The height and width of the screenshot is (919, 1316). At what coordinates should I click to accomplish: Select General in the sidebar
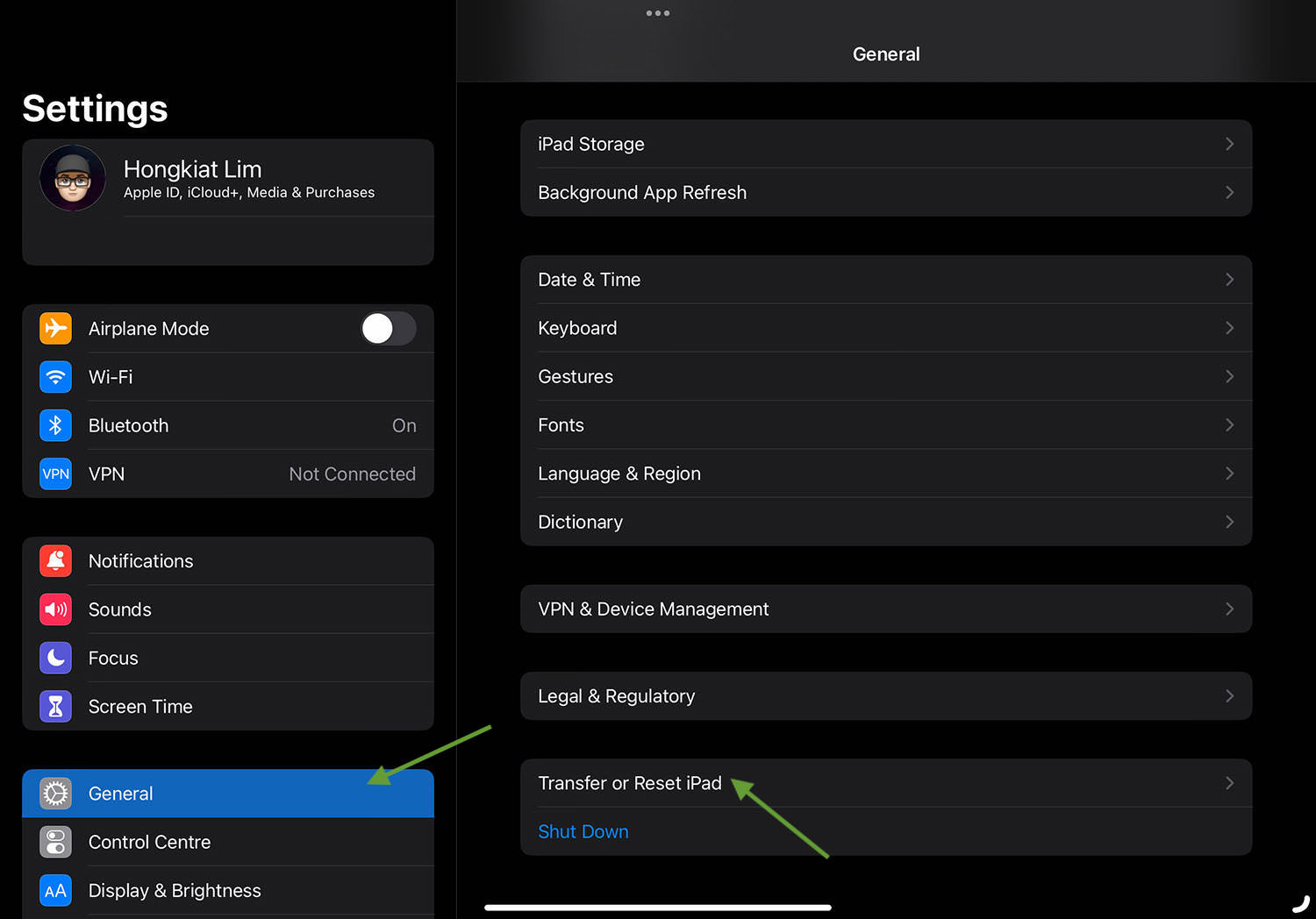(228, 794)
